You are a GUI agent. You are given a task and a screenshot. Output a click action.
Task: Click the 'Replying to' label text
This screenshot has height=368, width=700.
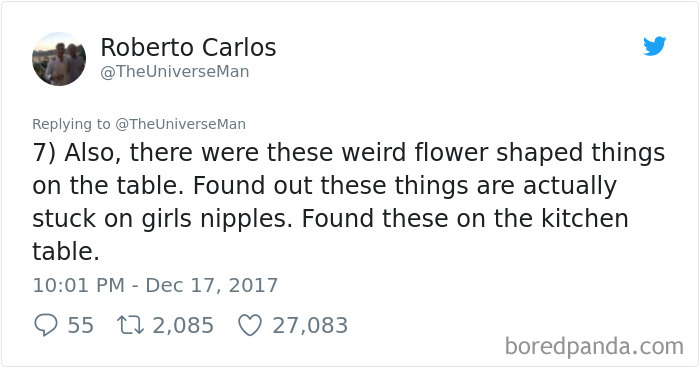point(71,124)
